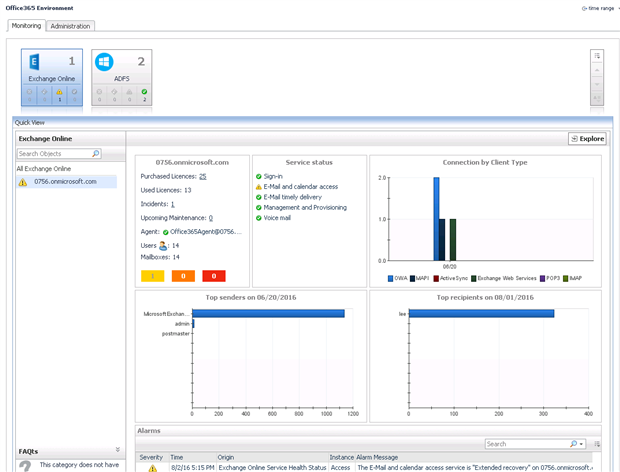The image size is (620, 472).
Task: Expand the FAQts panel chevron
Action: (117, 449)
